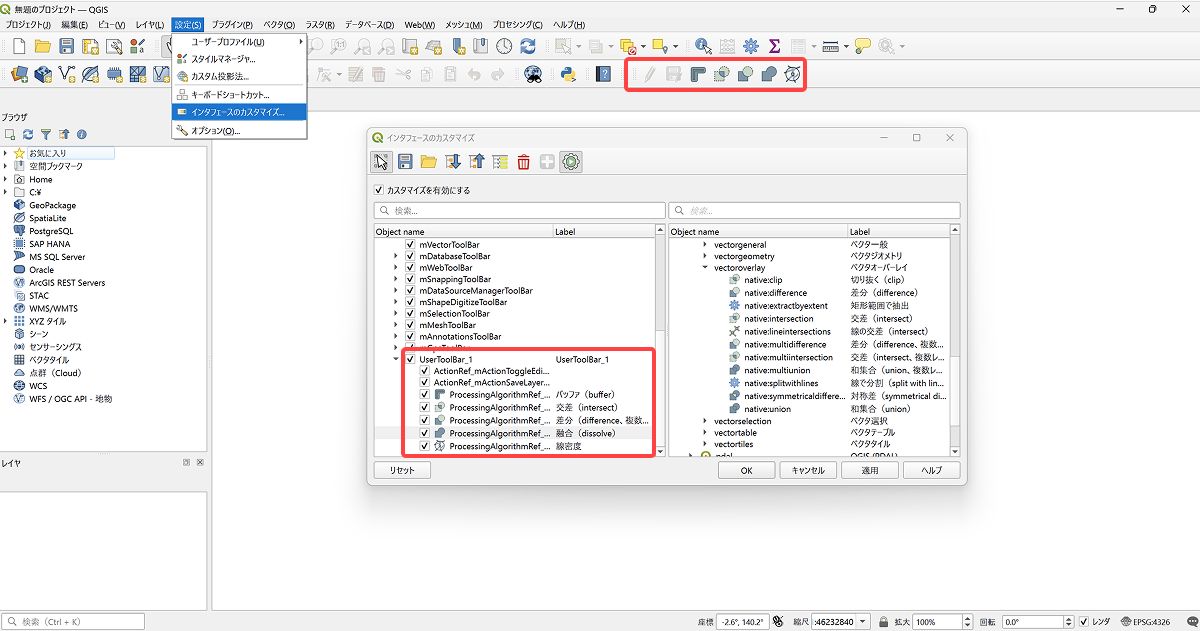Toggle checkbox of 線密度 row
This screenshot has height=631, width=1200.
[425, 446]
